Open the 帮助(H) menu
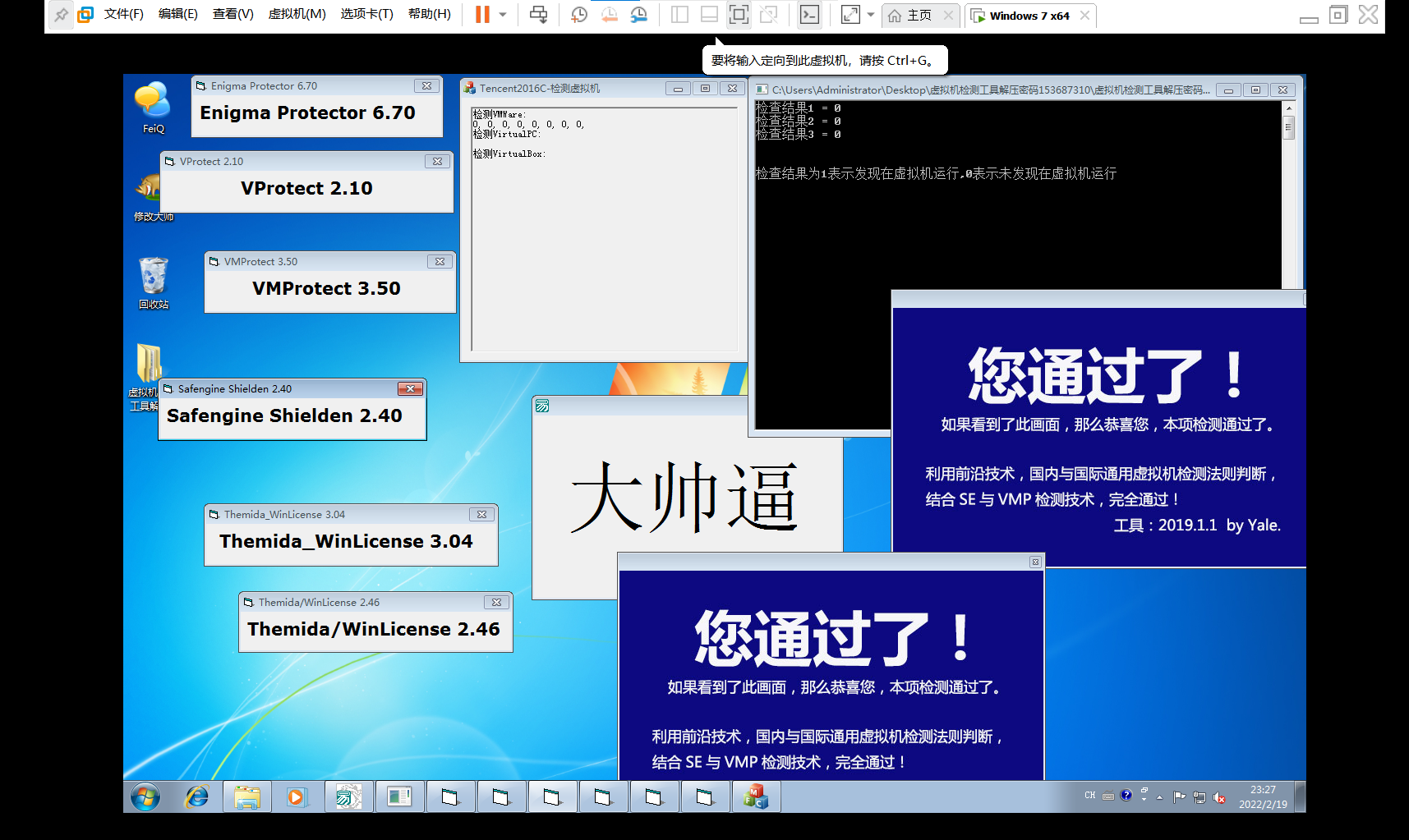 430,14
